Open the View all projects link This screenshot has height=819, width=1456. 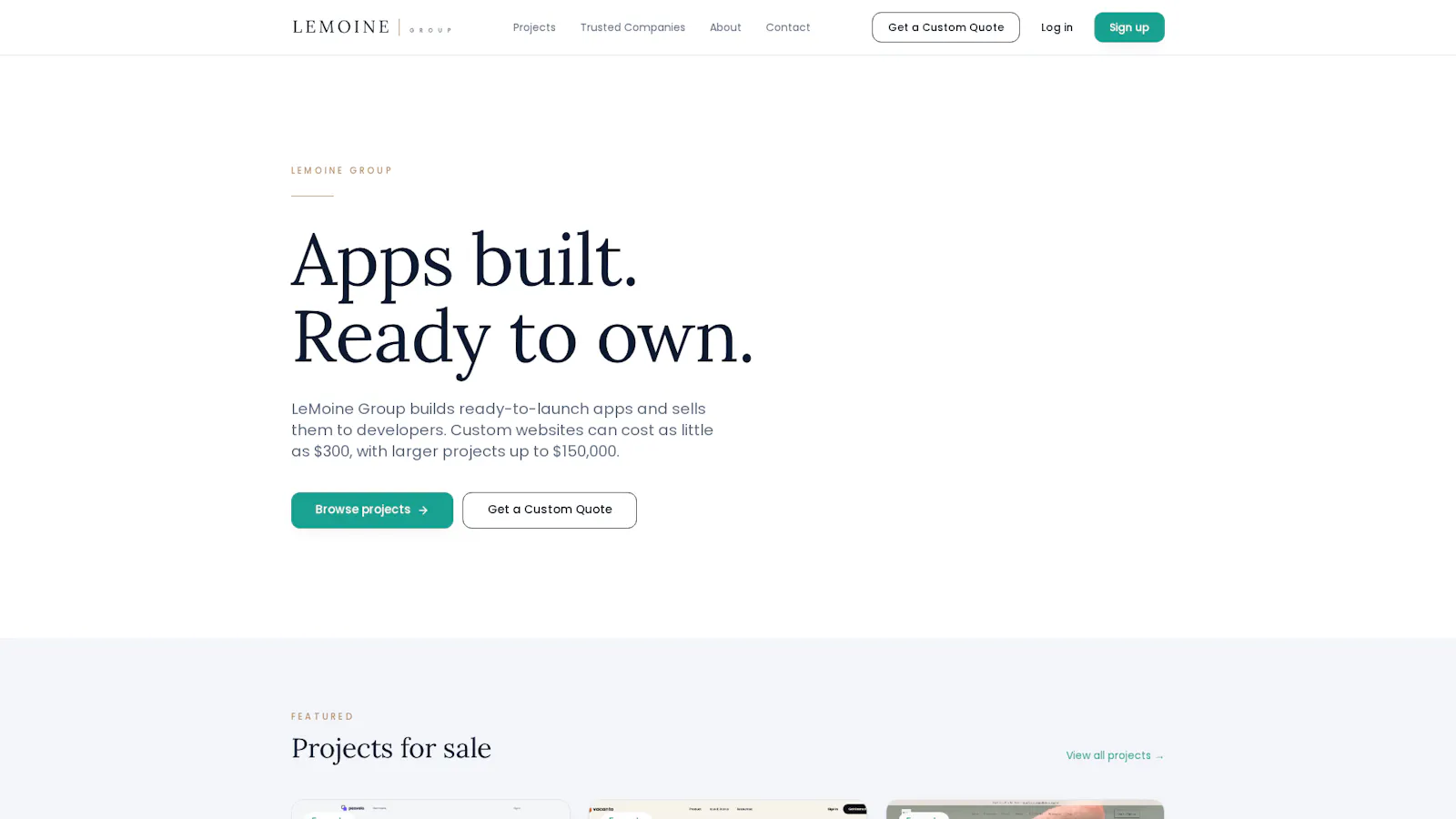[1115, 756]
